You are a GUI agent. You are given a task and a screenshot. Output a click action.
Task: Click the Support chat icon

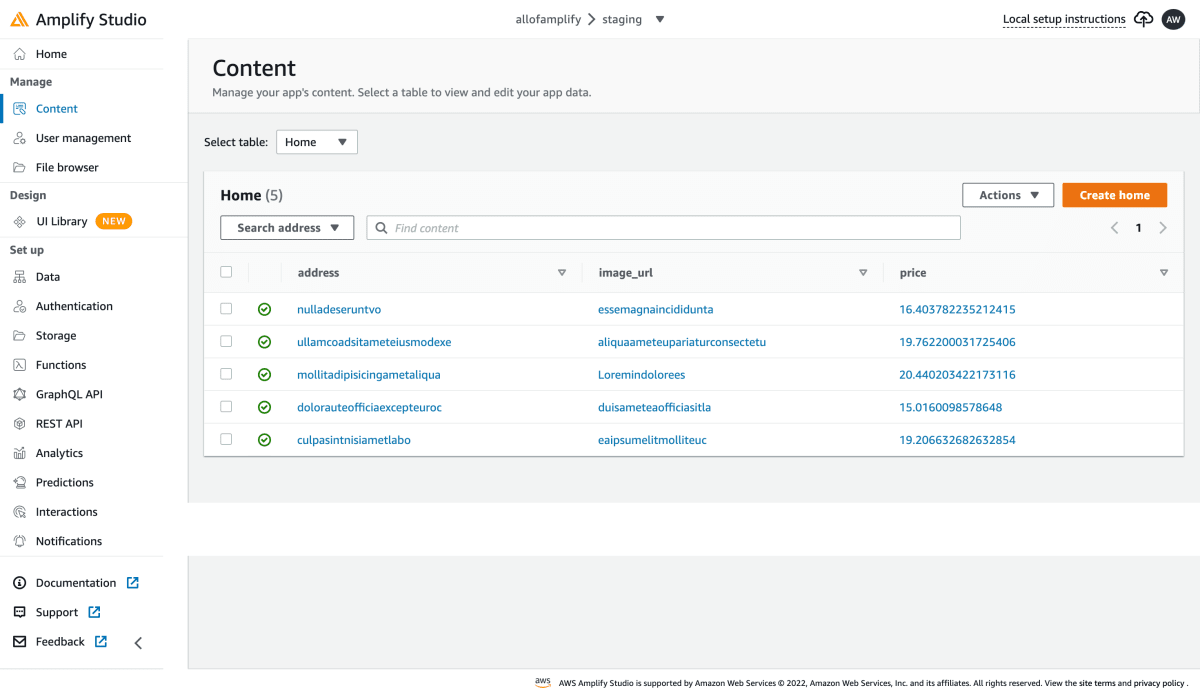19,612
